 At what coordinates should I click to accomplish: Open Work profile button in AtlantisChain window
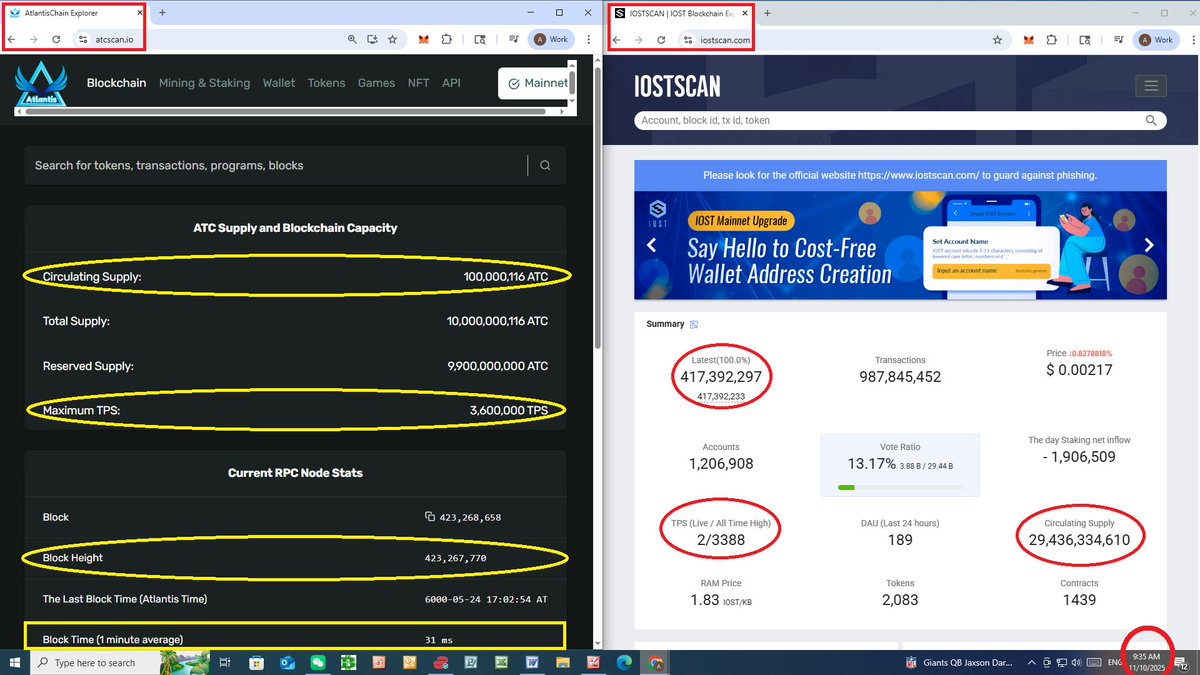point(551,39)
